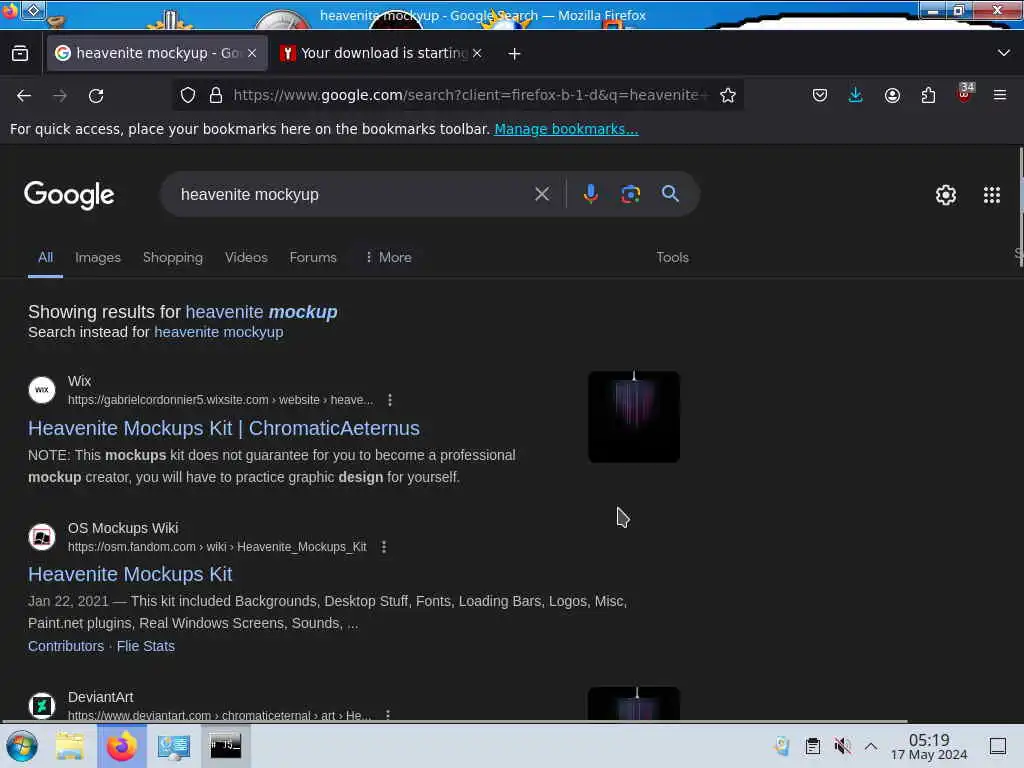Screen dimensions: 1024x768
Task: Select the All results tab
Action: (x=45, y=257)
